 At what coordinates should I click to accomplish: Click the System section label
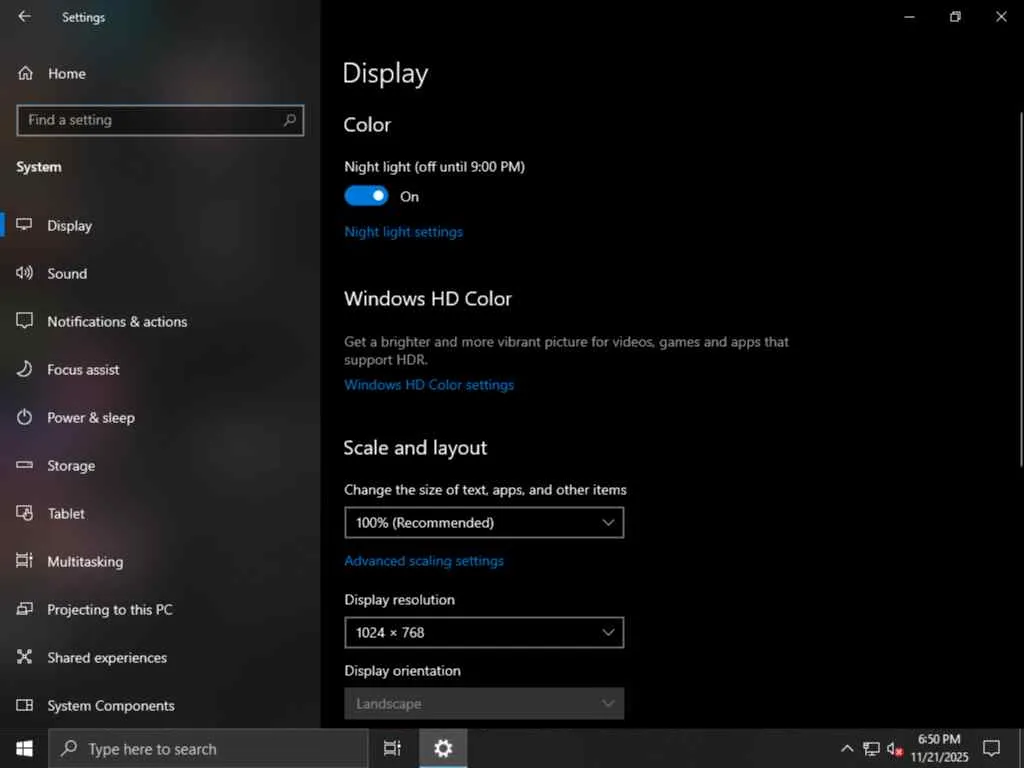[39, 167]
